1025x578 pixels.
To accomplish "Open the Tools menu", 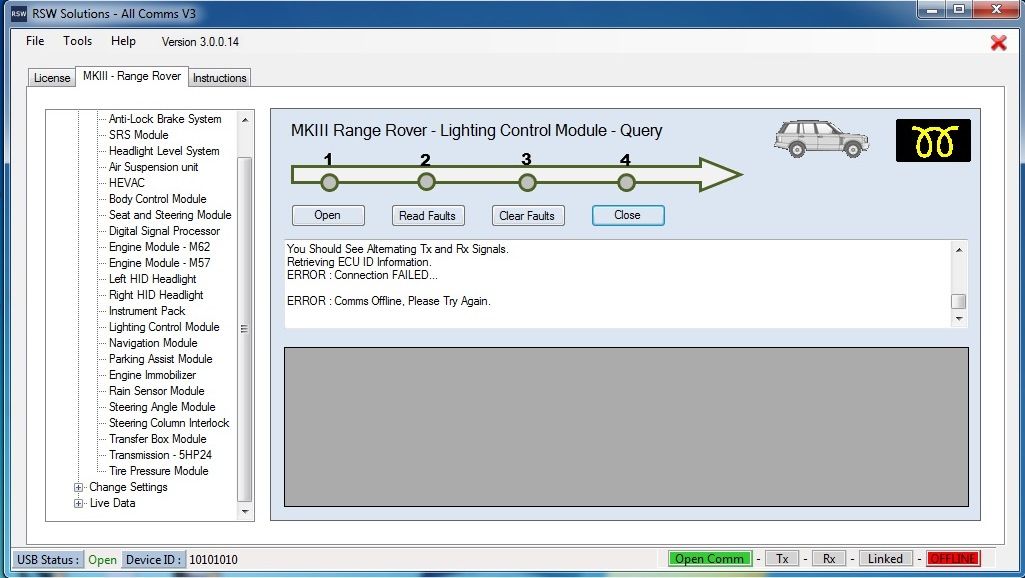I will coord(77,41).
